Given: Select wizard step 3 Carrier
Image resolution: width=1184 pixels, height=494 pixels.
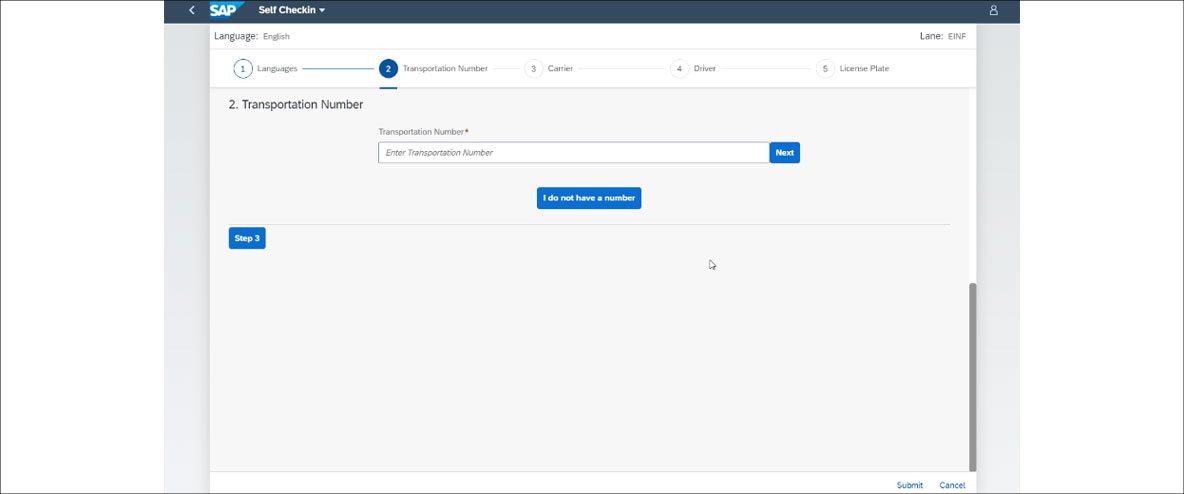Looking at the screenshot, I should pyautogui.click(x=549, y=69).
